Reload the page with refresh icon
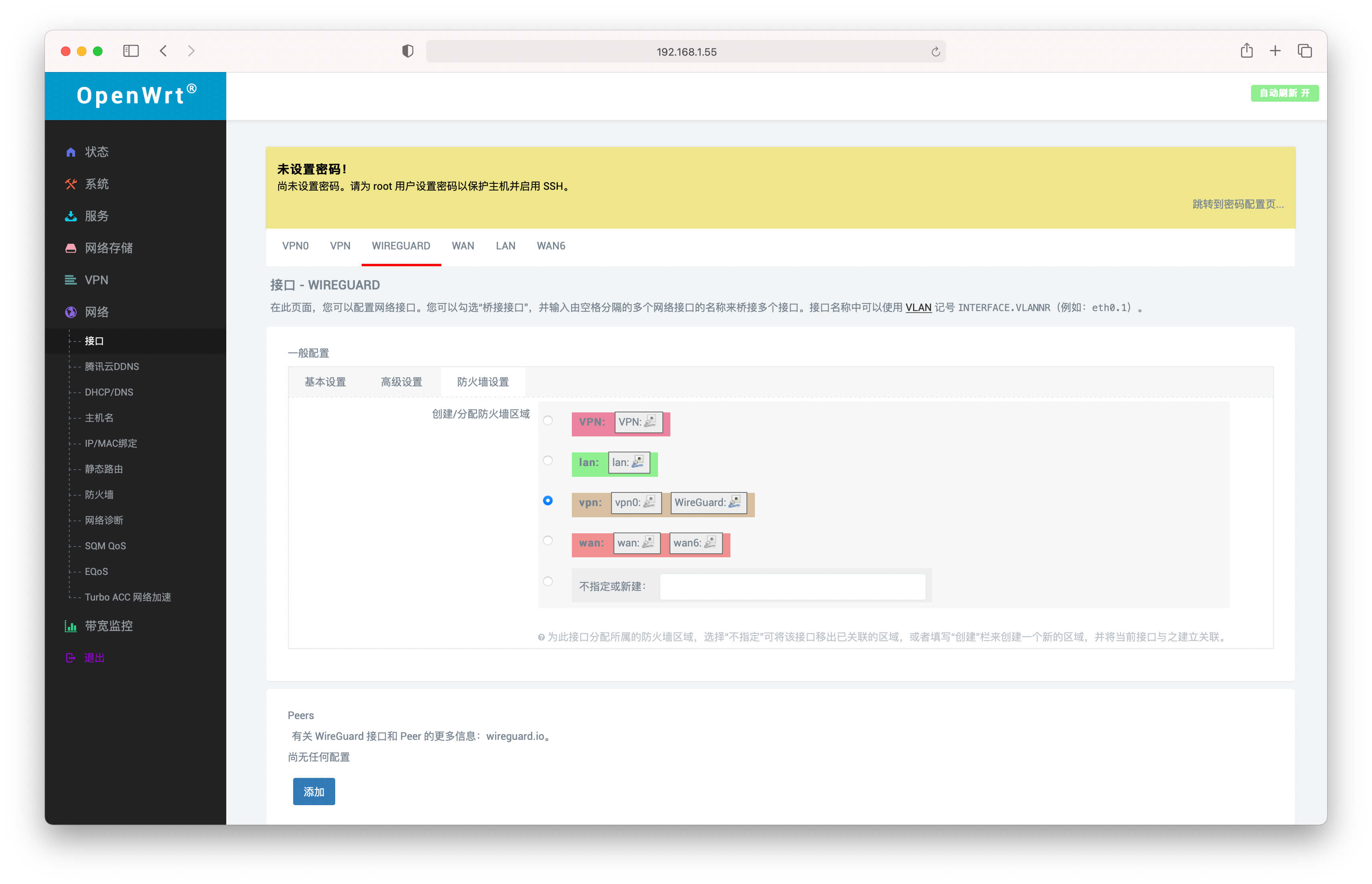The image size is (1372, 884). 935,52
